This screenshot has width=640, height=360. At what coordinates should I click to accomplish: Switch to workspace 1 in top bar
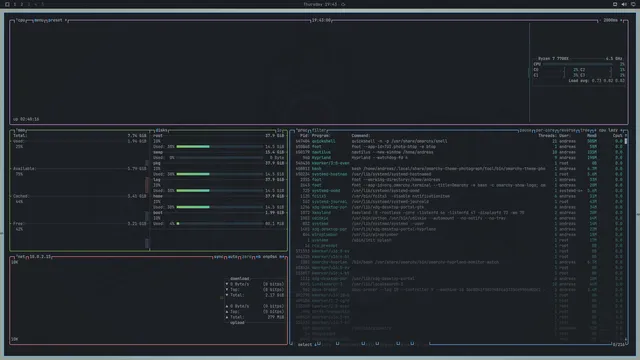click(15, 4)
